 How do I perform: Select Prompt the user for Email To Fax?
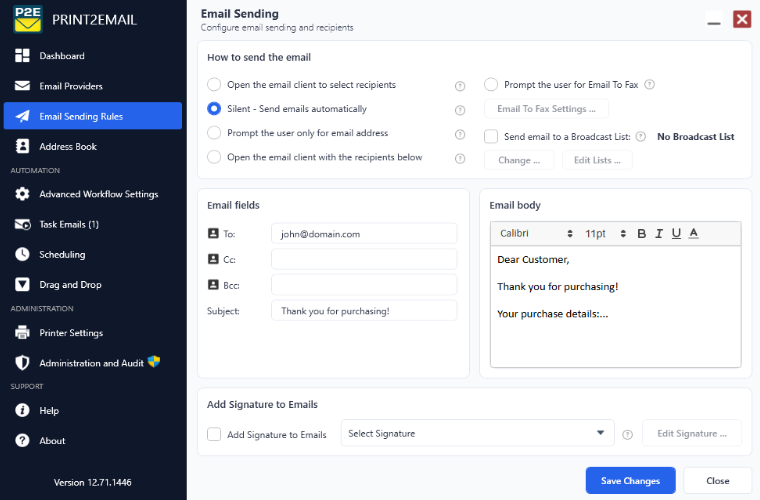(491, 84)
